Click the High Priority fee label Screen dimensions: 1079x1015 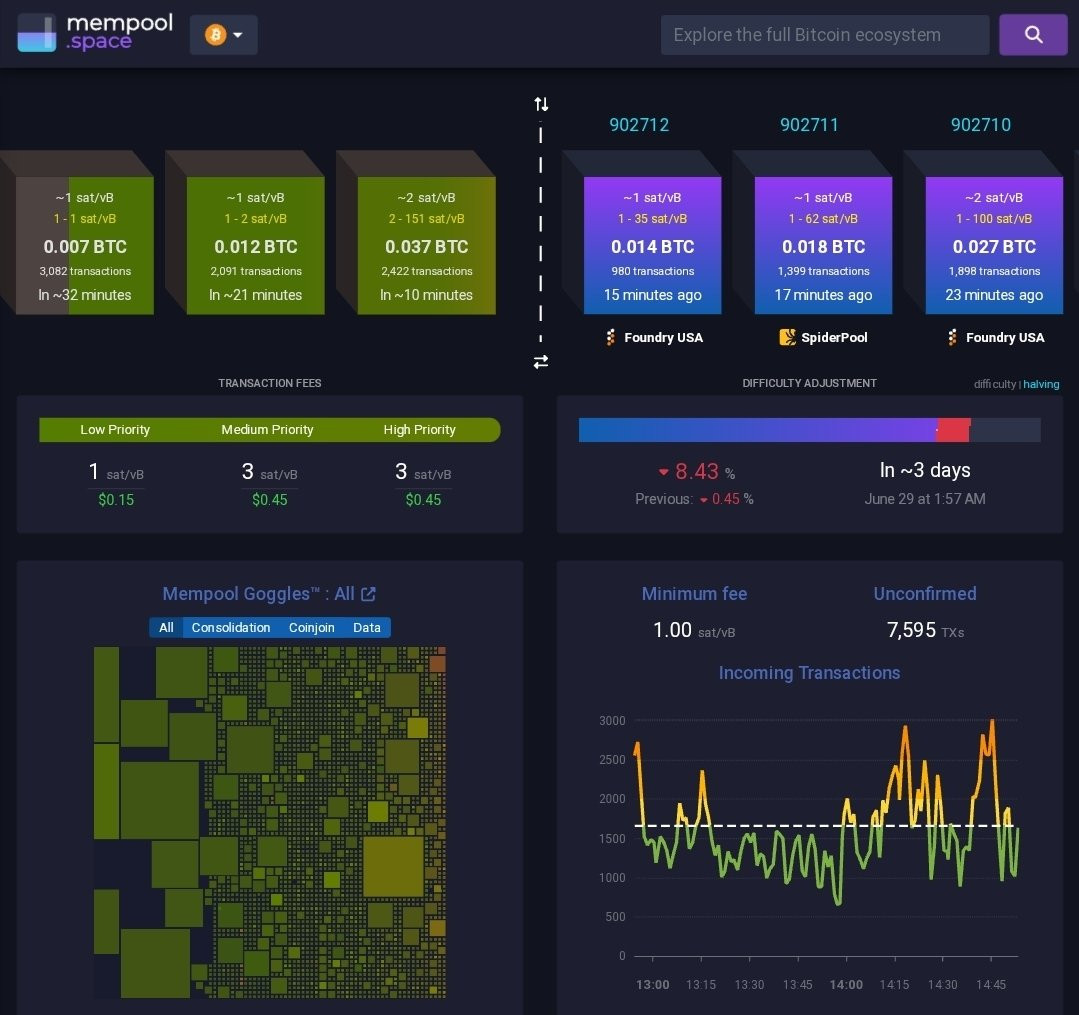click(x=419, y=429)
